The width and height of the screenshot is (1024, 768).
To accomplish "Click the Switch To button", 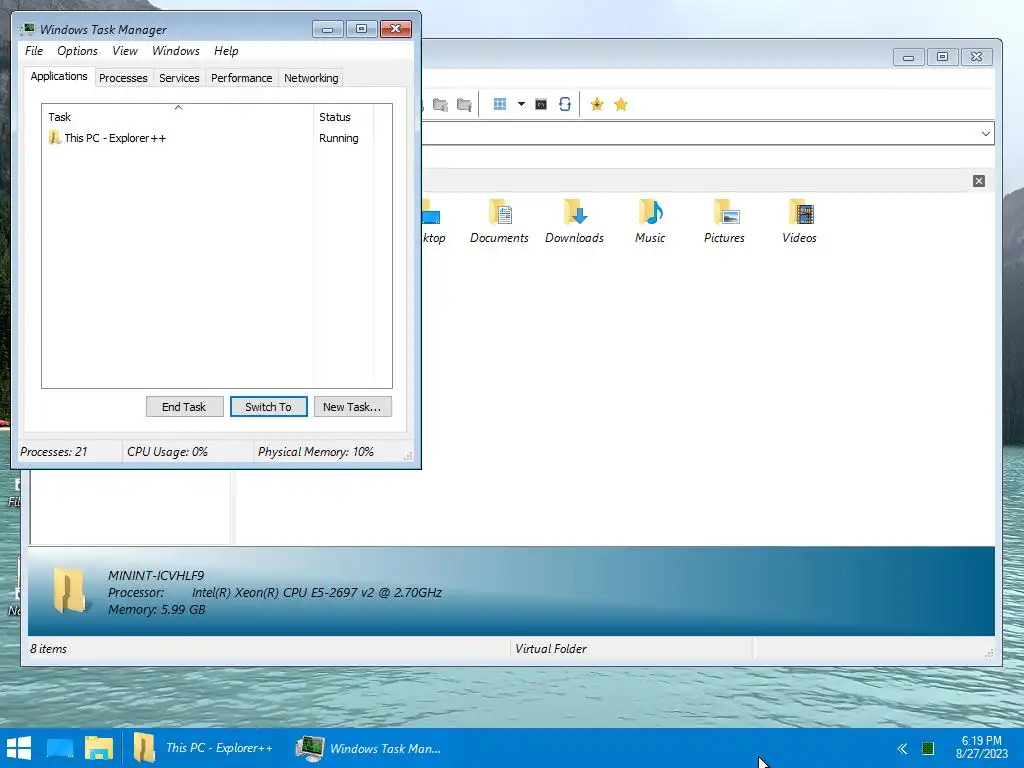I will [x=268, y=407].
